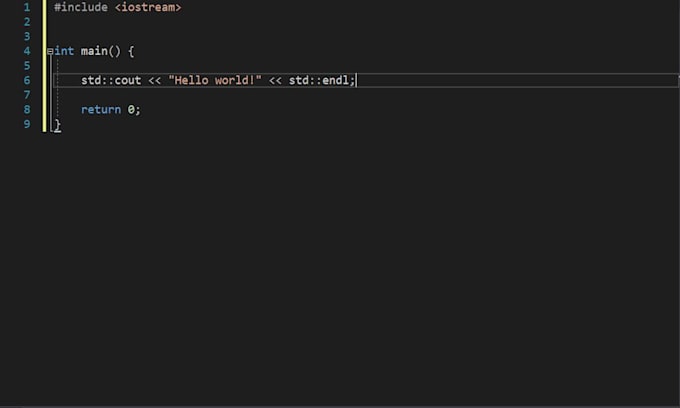Screen dimensions: 680x408
Task: Click line number 3 in gutter
Action: coord(26,36)
